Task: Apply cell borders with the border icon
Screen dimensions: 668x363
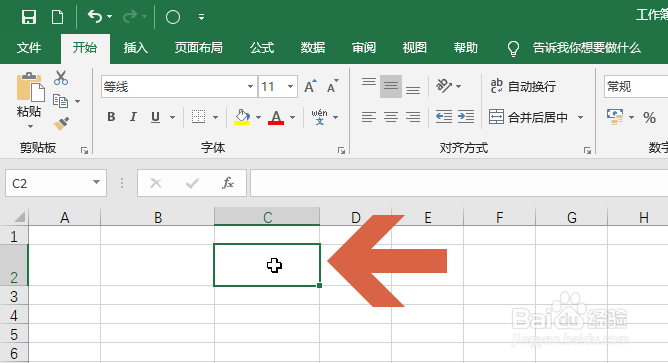Action: tap(198, 117)
